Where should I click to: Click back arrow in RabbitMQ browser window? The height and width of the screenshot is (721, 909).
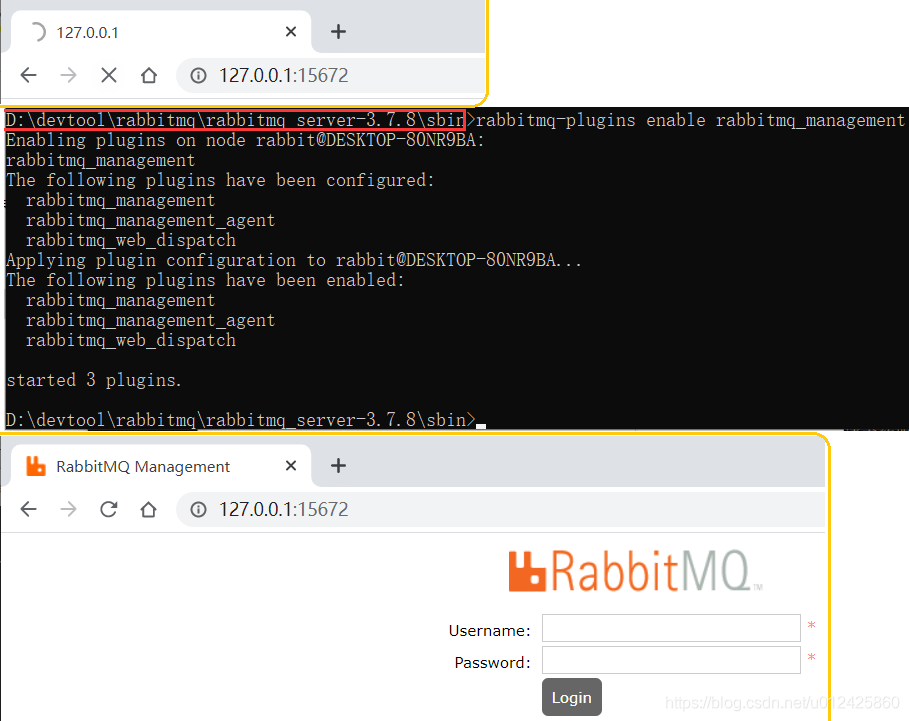tap(28, 509)
